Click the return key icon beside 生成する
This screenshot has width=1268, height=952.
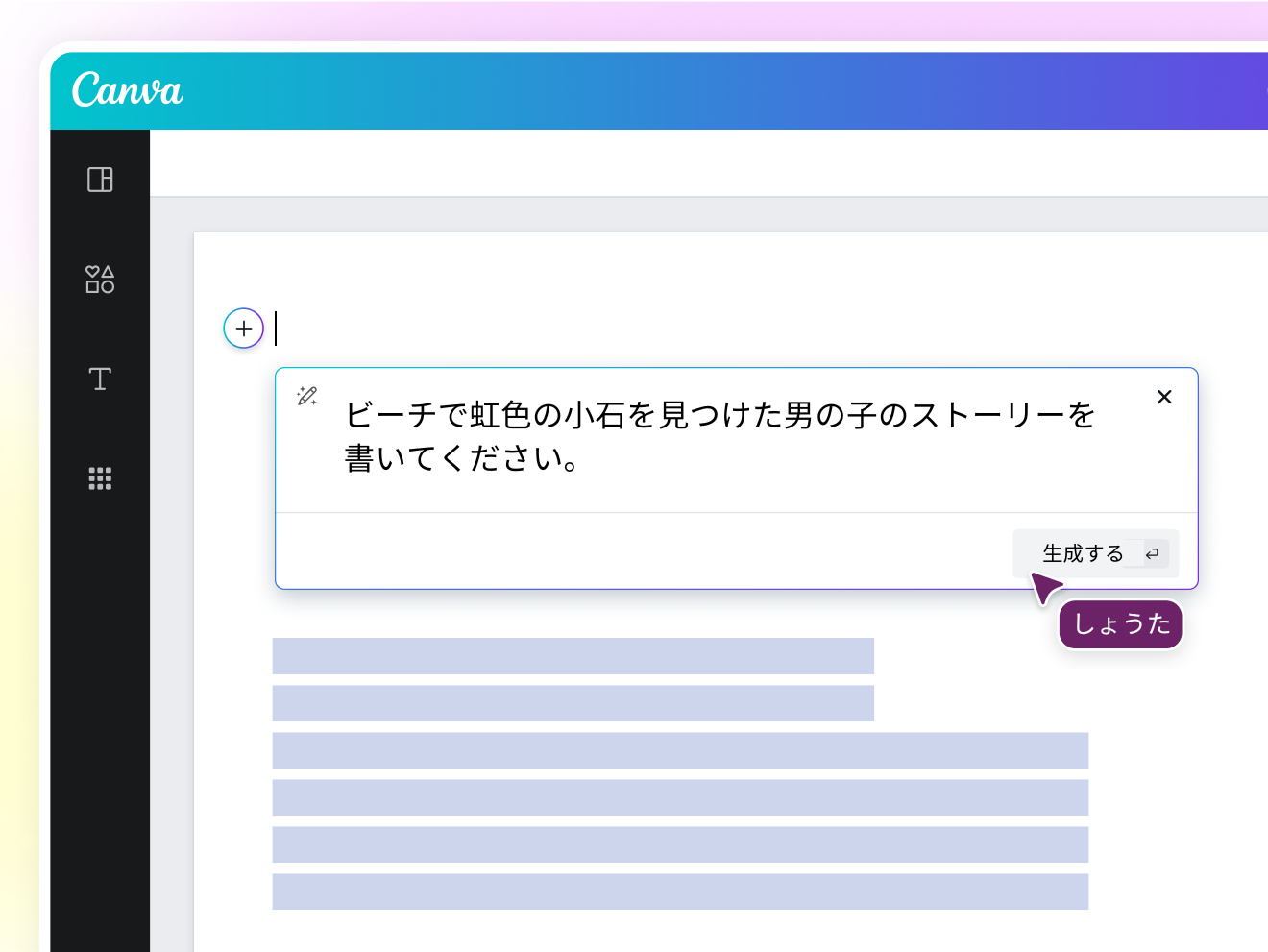coord(1151,553)
